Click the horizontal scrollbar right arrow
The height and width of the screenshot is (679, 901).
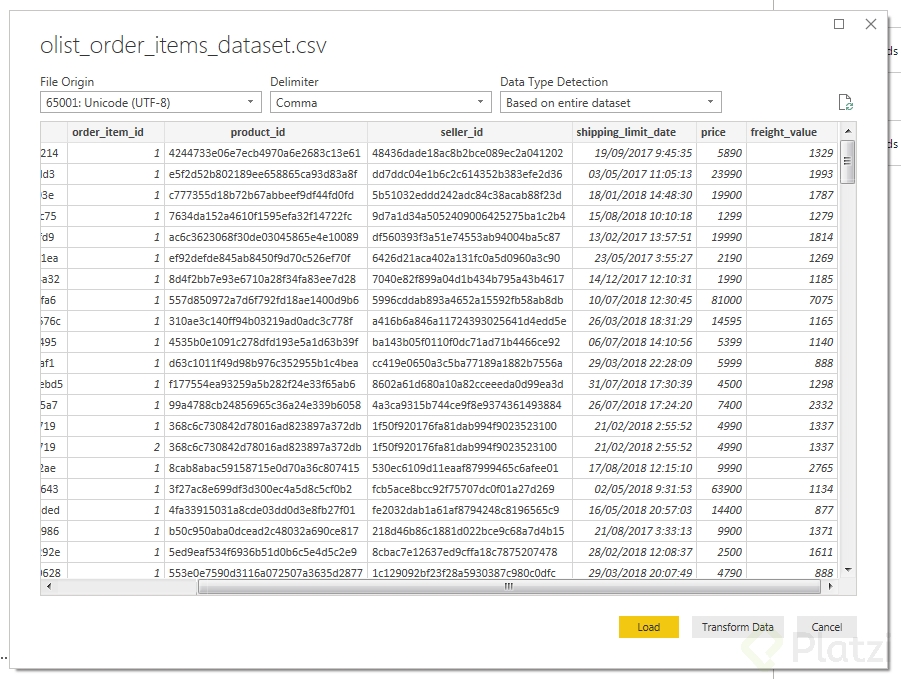pos(829,587)
